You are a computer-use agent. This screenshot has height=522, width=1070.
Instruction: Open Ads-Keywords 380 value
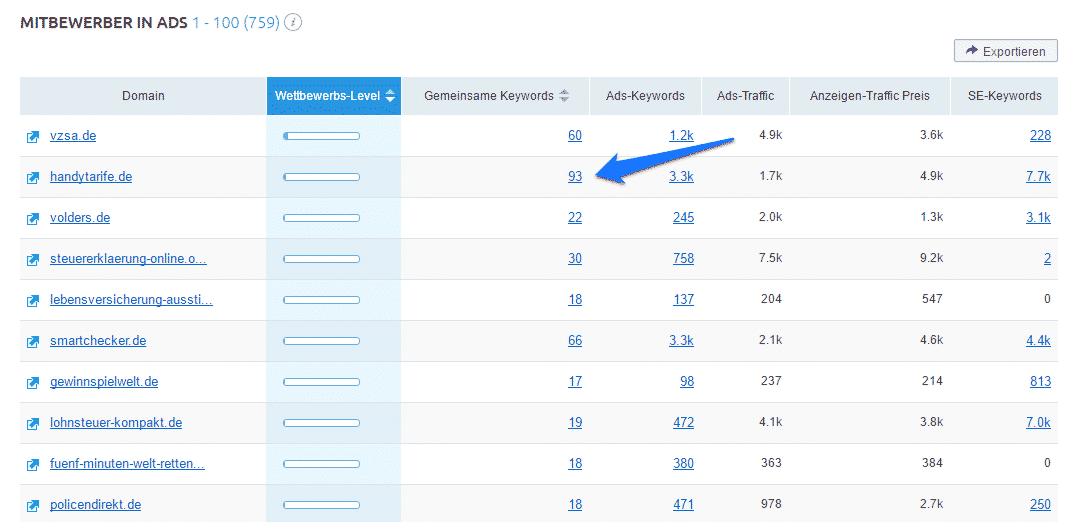[x=683, y=463]
